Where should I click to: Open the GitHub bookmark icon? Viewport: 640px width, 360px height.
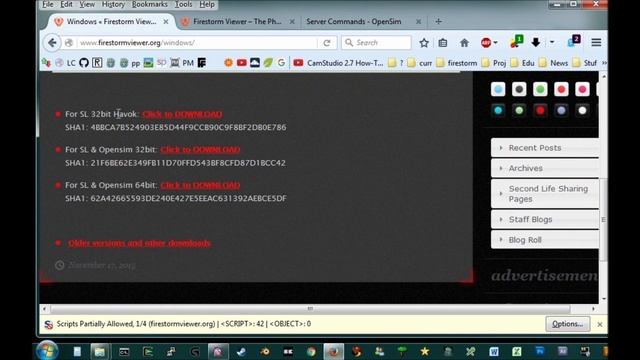[84, 63]
